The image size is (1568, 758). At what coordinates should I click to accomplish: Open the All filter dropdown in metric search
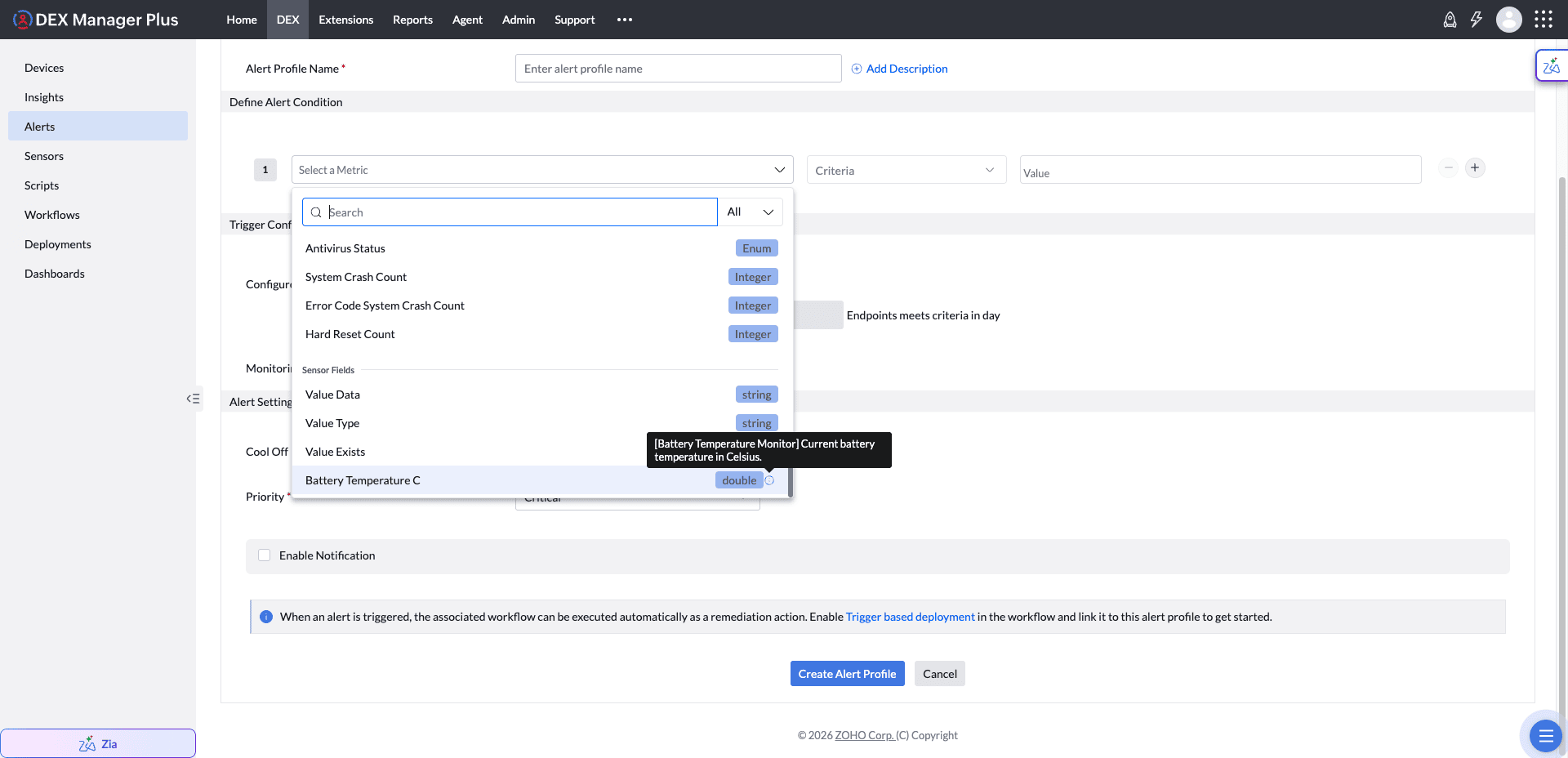click(751, 212)
